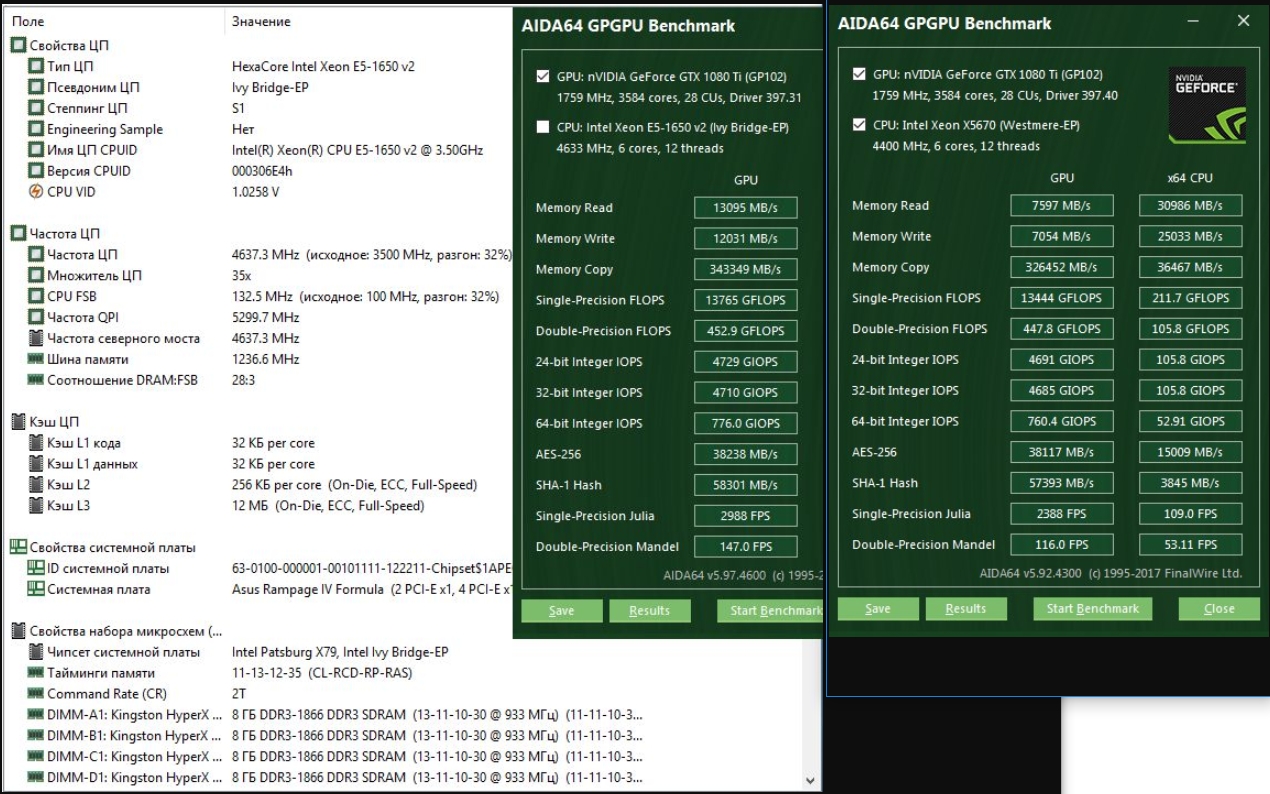1270x794 pixels.
Task: Click 2988 FPS Julia value
Action: [x=745, y=516]
